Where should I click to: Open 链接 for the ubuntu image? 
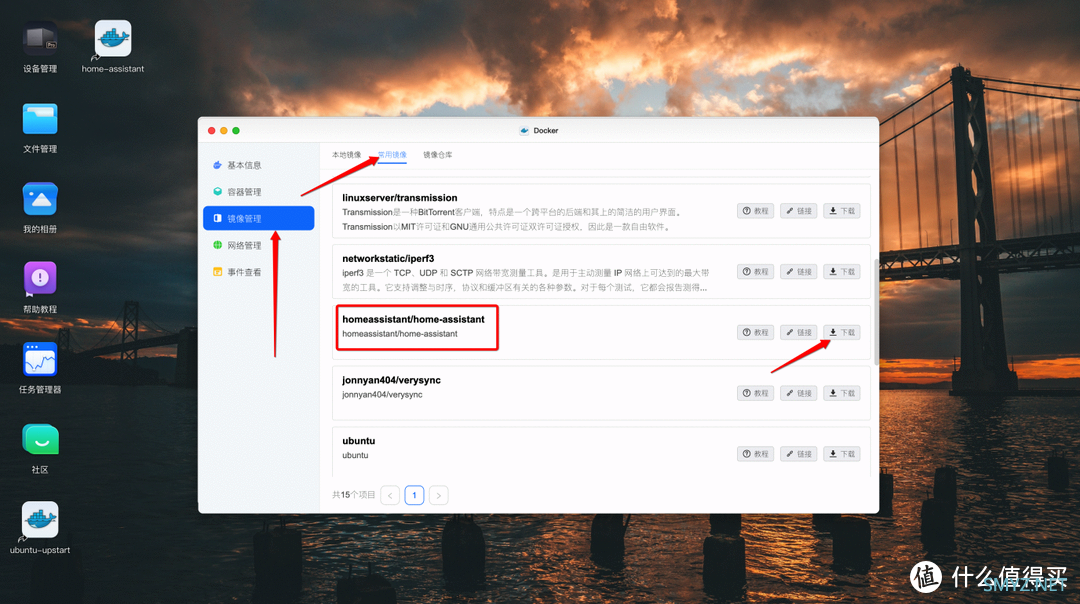pos(798,454)
